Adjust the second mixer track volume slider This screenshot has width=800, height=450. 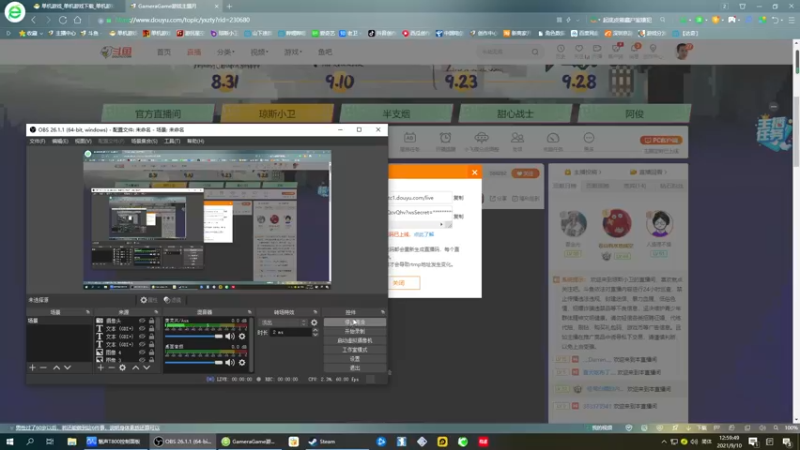tap(194, 362)
